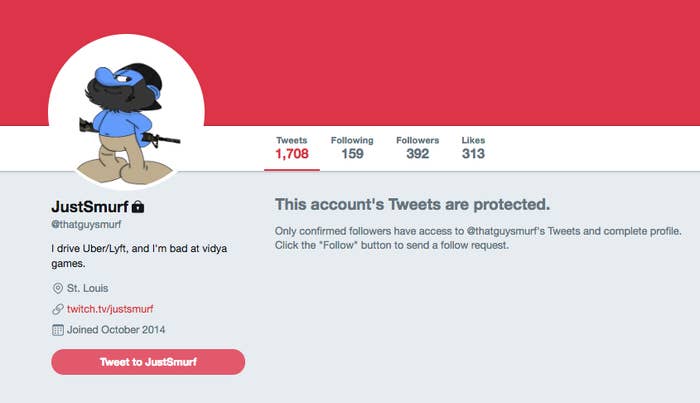Screen dimensions: 700x403
Task: Click the 392 followers count number
Action: (x=417, y=154)
